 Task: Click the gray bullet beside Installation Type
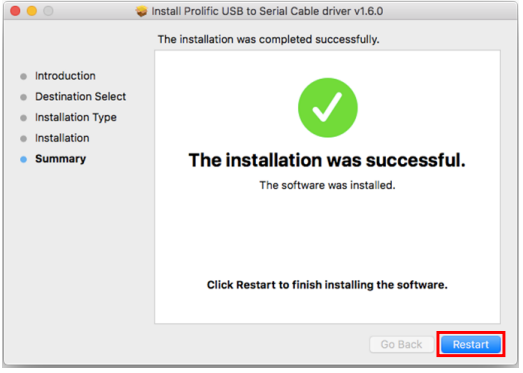coord(23,118)
